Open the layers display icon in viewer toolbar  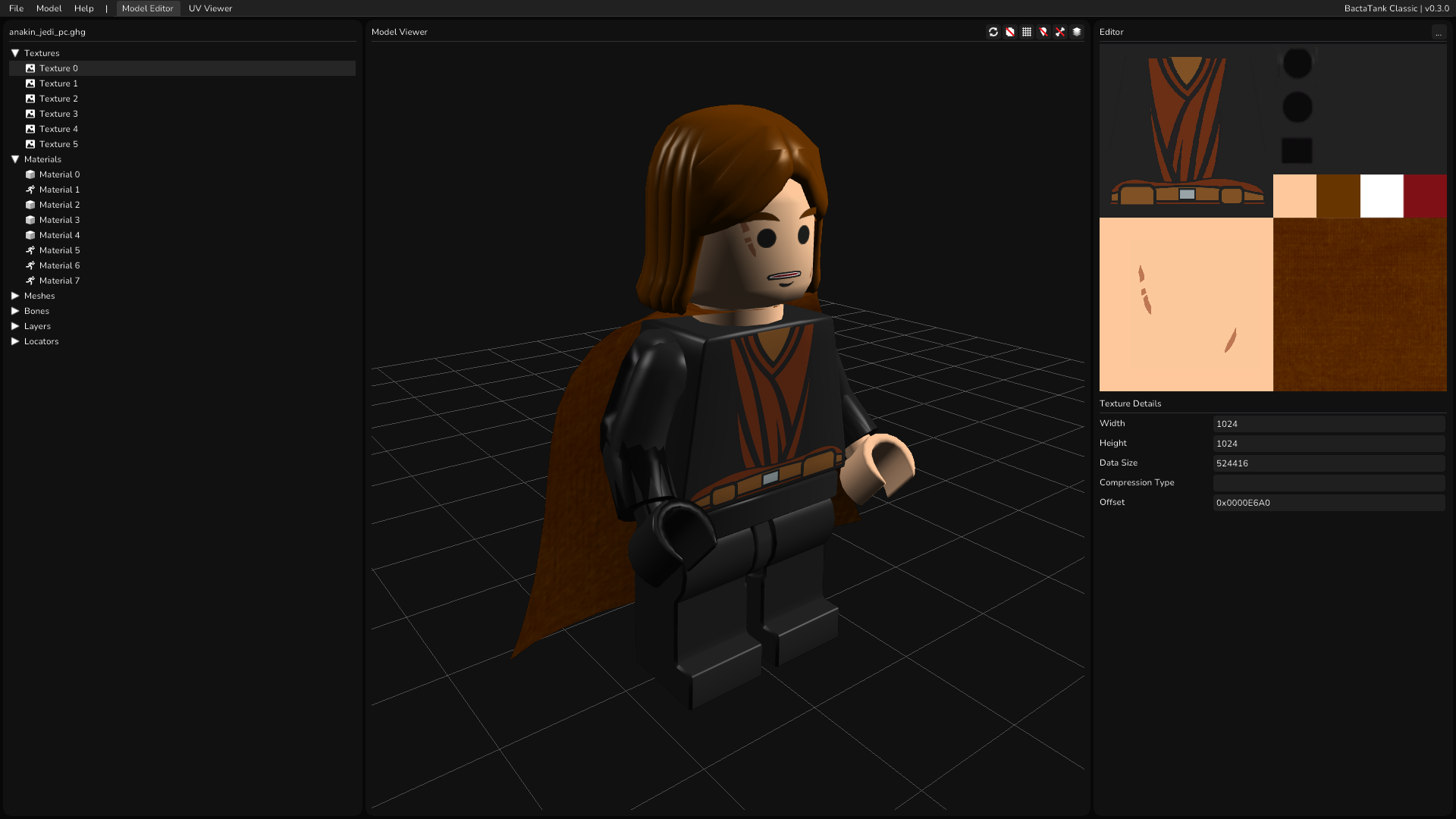tap(1077, 32)
